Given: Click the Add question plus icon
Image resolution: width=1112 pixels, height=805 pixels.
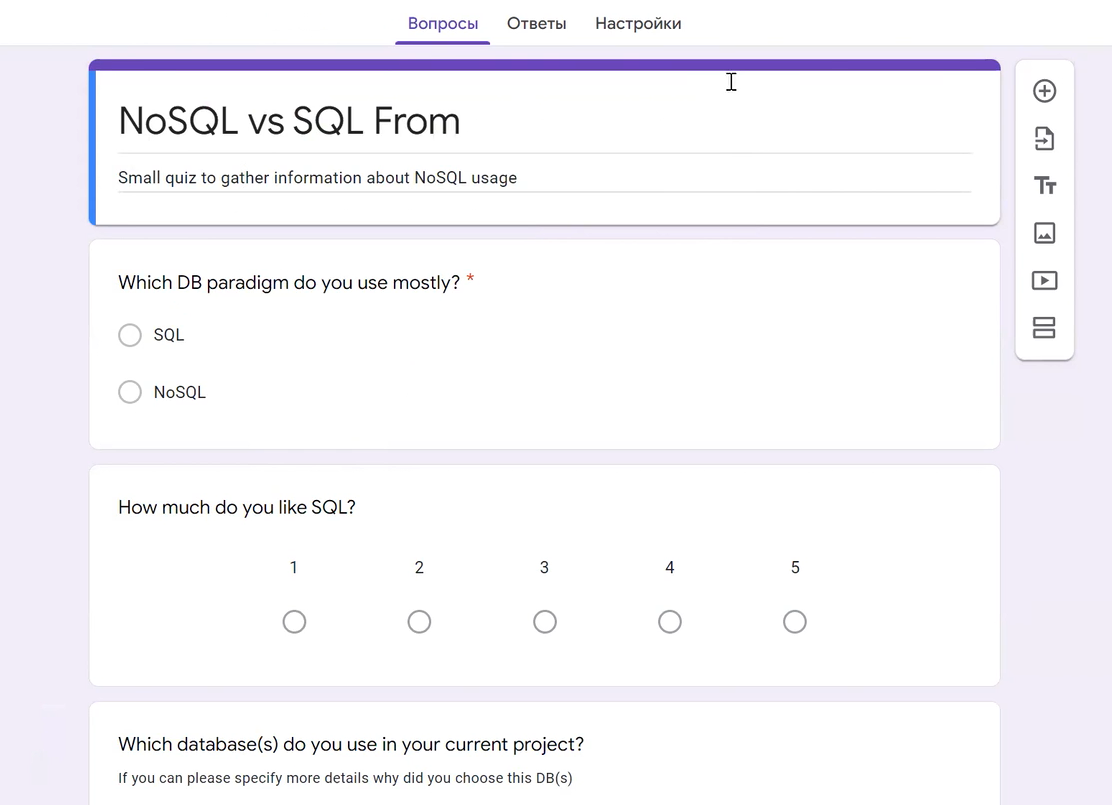Looking at the screenshot, I should [x=1044, y=90].
